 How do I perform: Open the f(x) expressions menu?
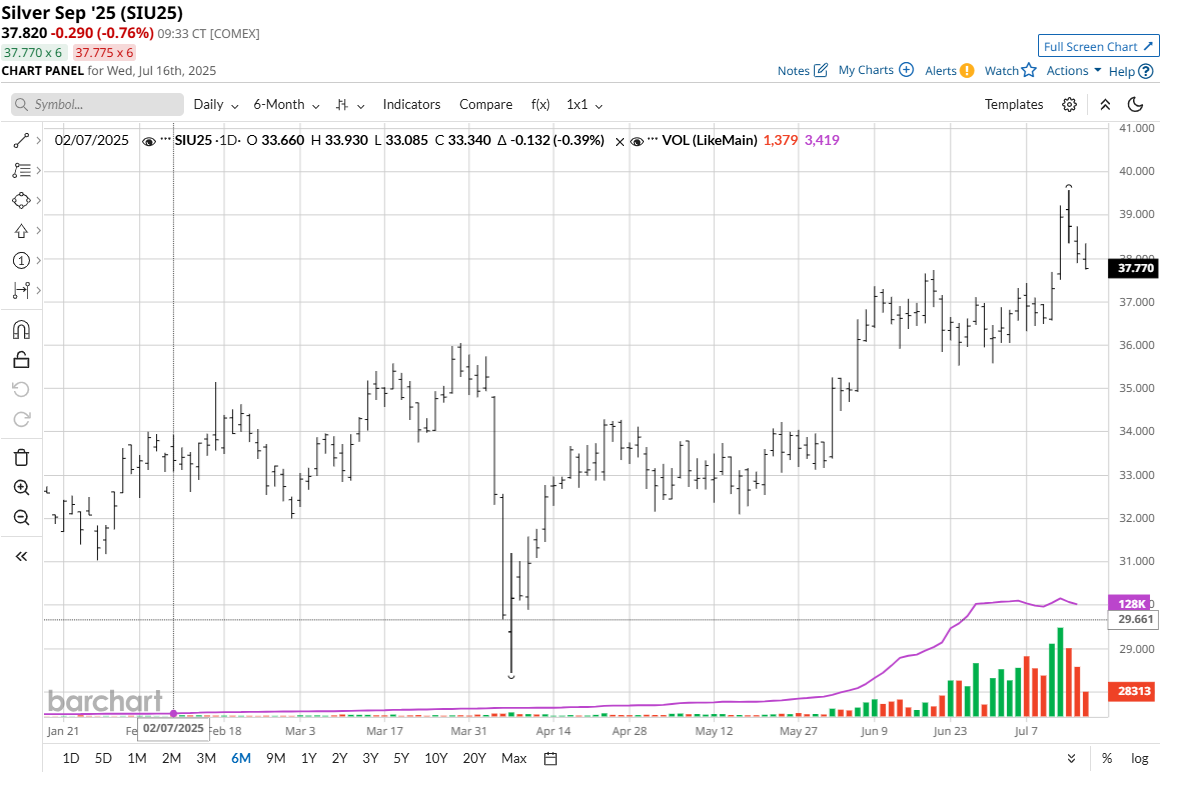point(541,104)
